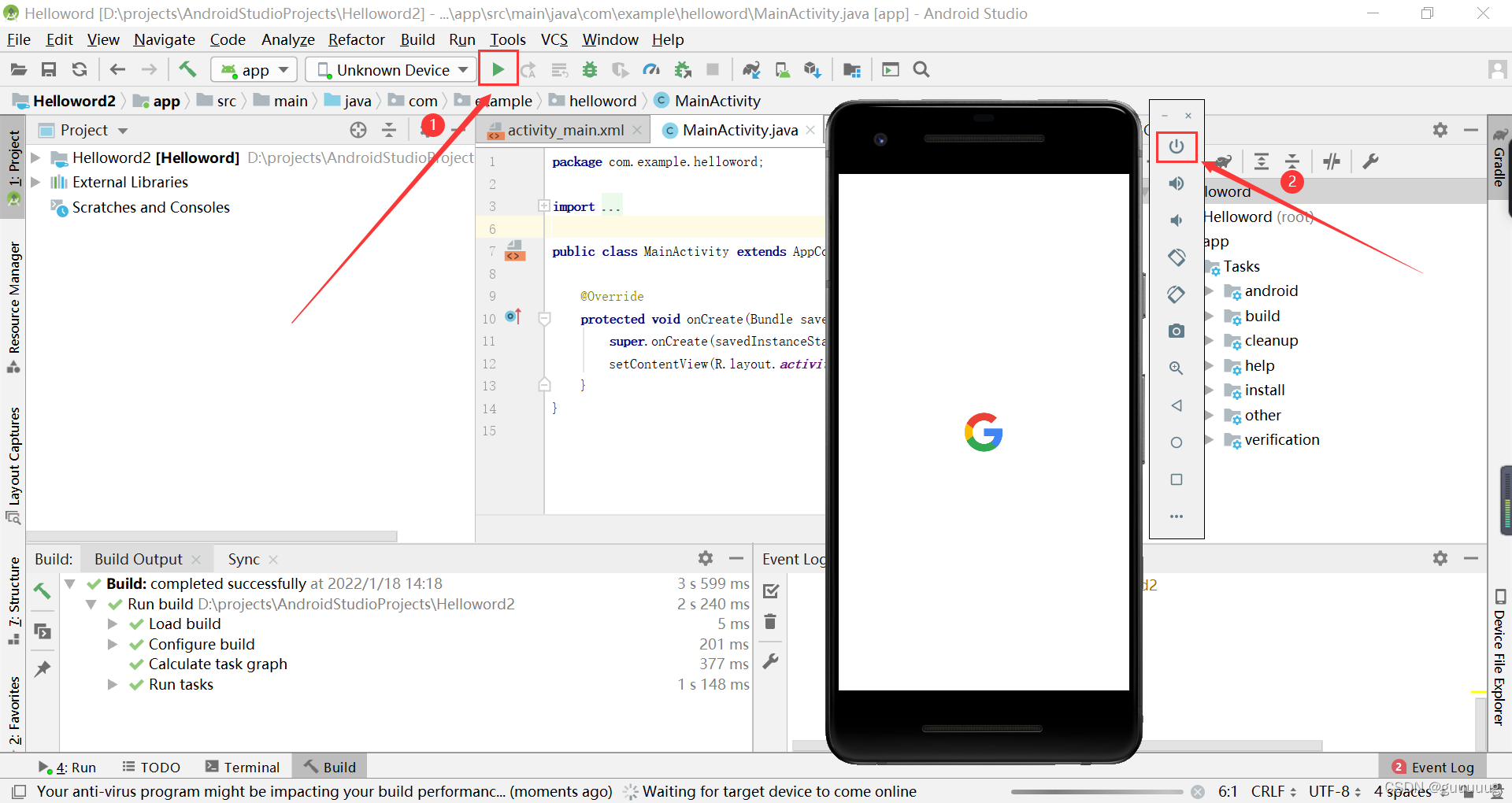1512x803 pixels.
Task: Debug the app using the bug icon
Action: click(589, 69)
